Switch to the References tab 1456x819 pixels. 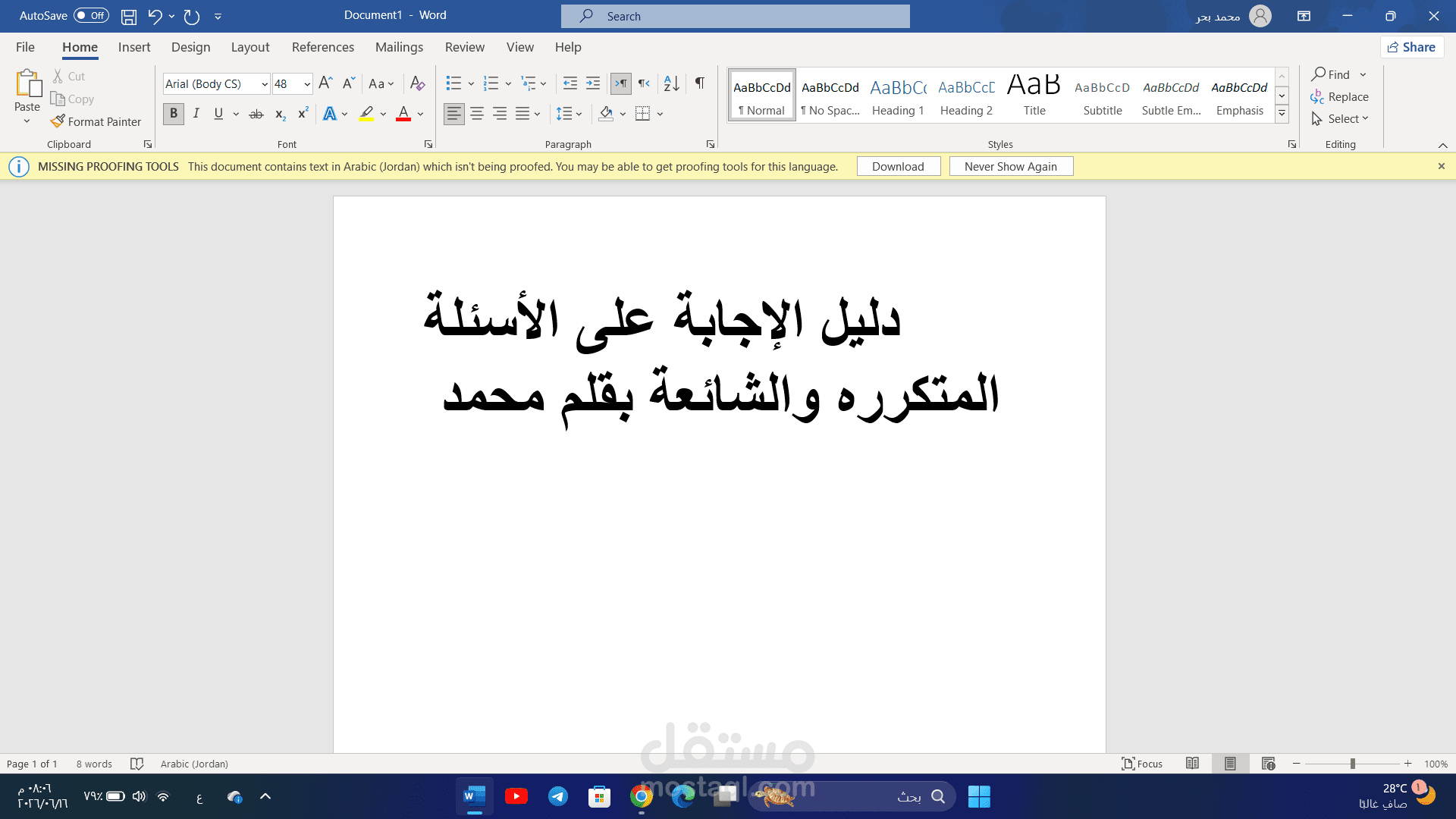pyautogui.click(x=323, y=47)
